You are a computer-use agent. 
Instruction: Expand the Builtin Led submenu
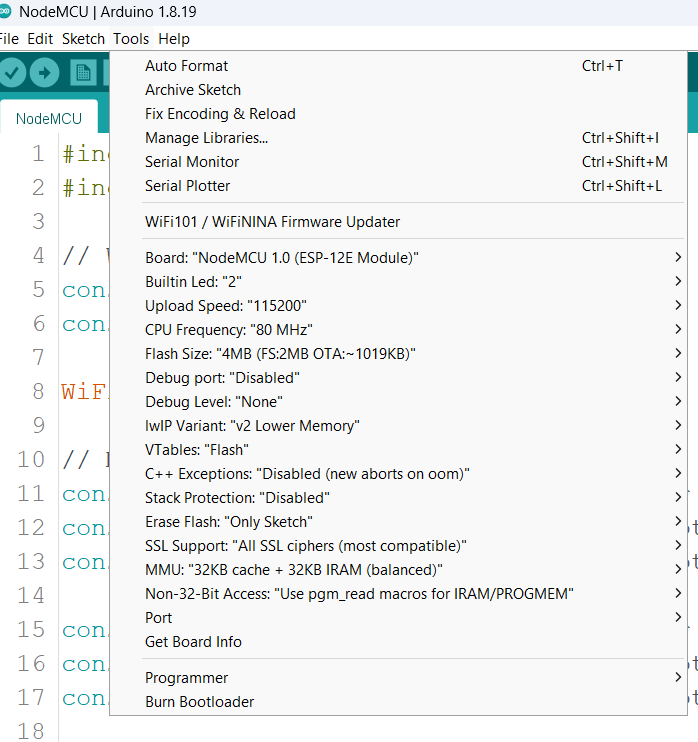pos(398,282)
